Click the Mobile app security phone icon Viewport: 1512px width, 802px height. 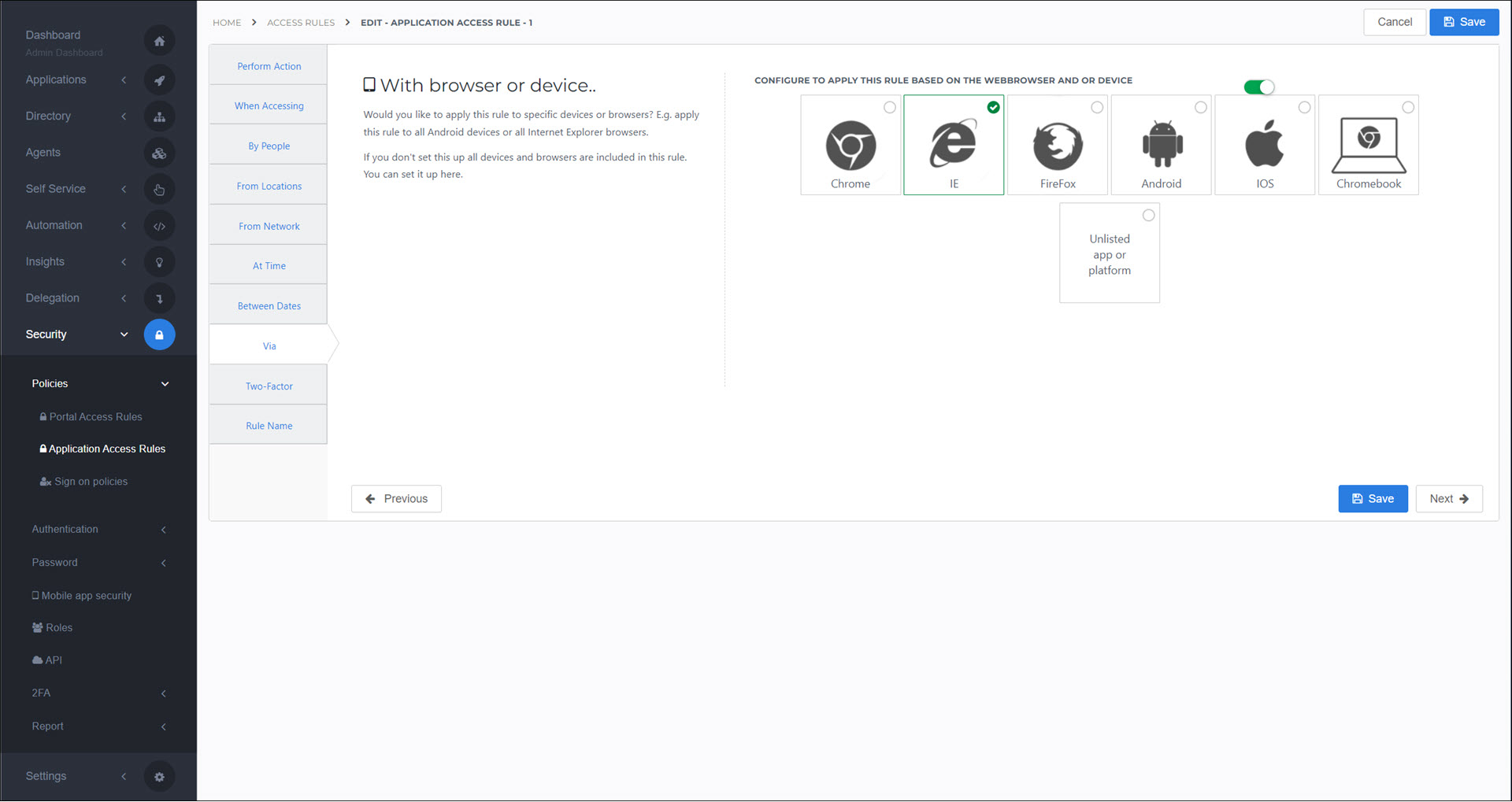(35, 596)
